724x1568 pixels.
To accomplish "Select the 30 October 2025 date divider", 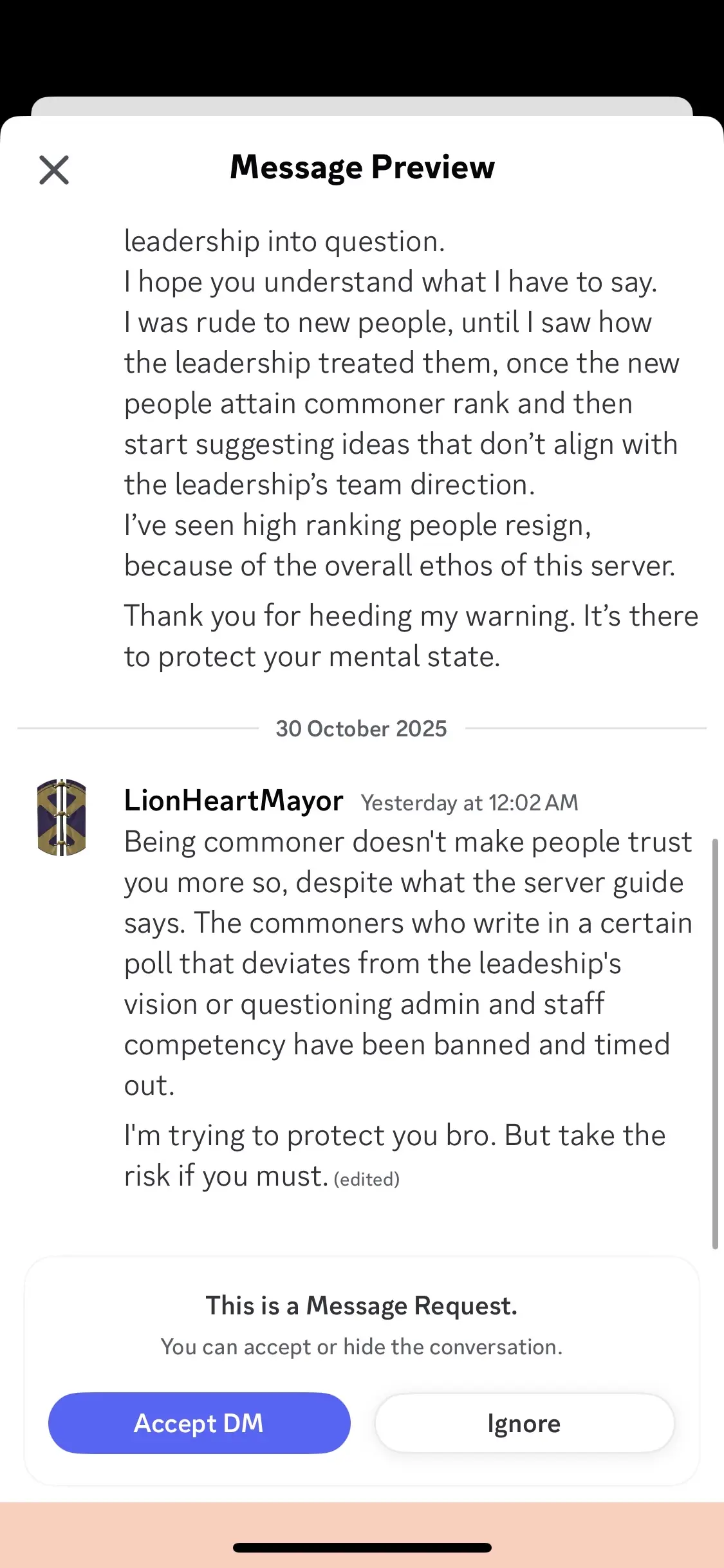I will [x=361, y=729].
